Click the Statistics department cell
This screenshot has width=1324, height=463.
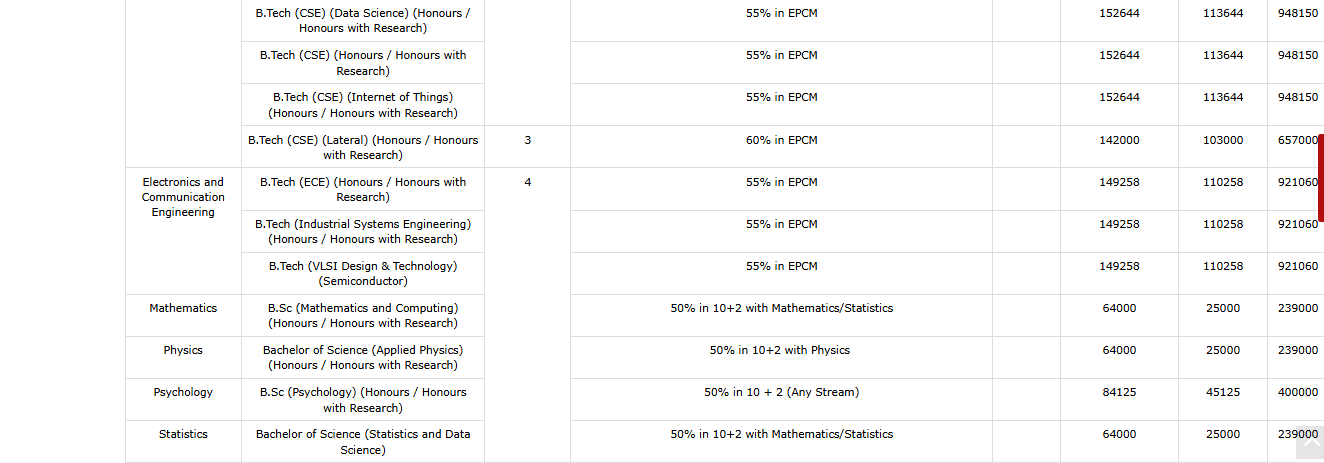(183, 434)
